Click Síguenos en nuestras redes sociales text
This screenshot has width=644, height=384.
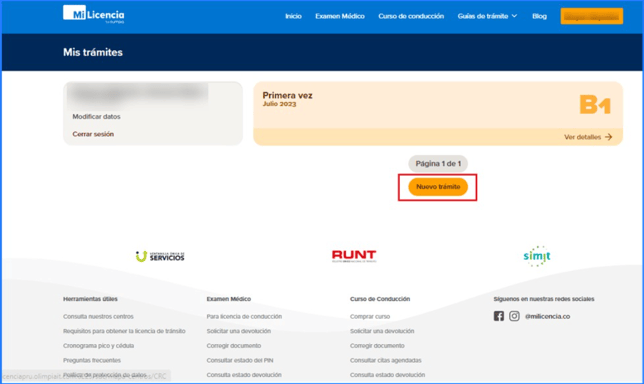tap(544, 299)
